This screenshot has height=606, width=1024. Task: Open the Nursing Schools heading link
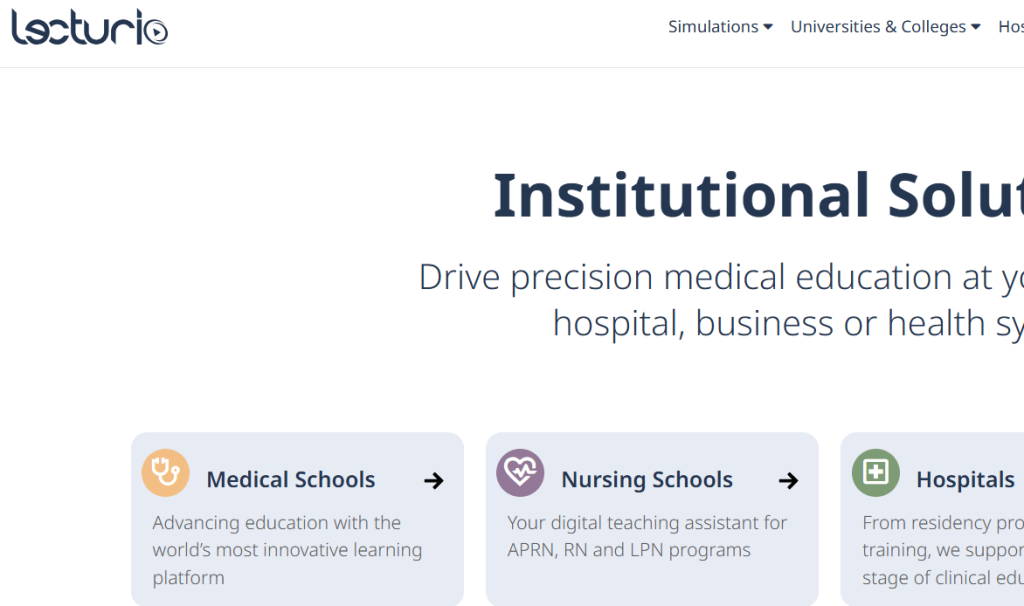[647, 480]
